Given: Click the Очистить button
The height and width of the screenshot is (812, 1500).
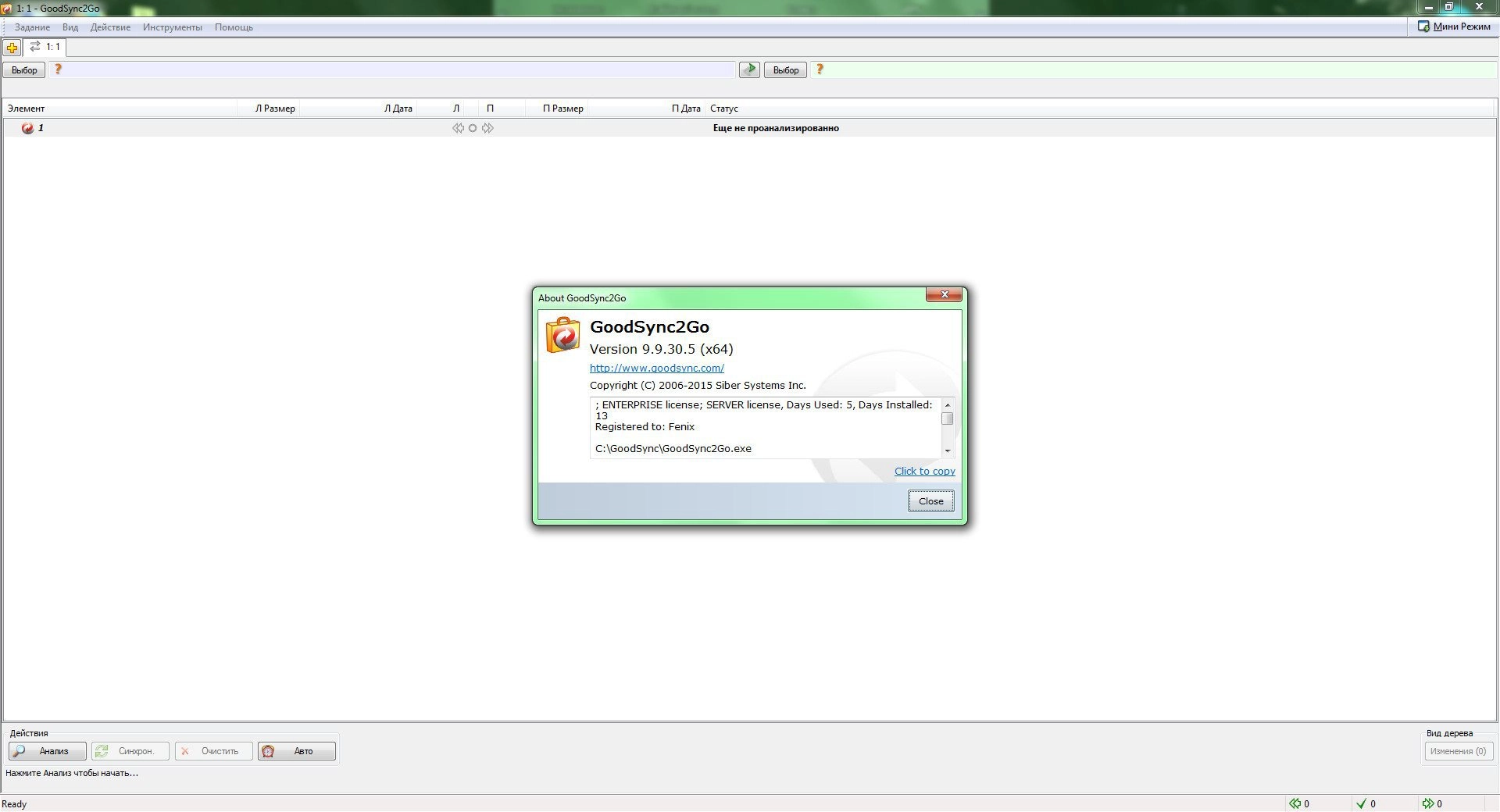Looking at the screenshot, I should [x=214, y=751].
